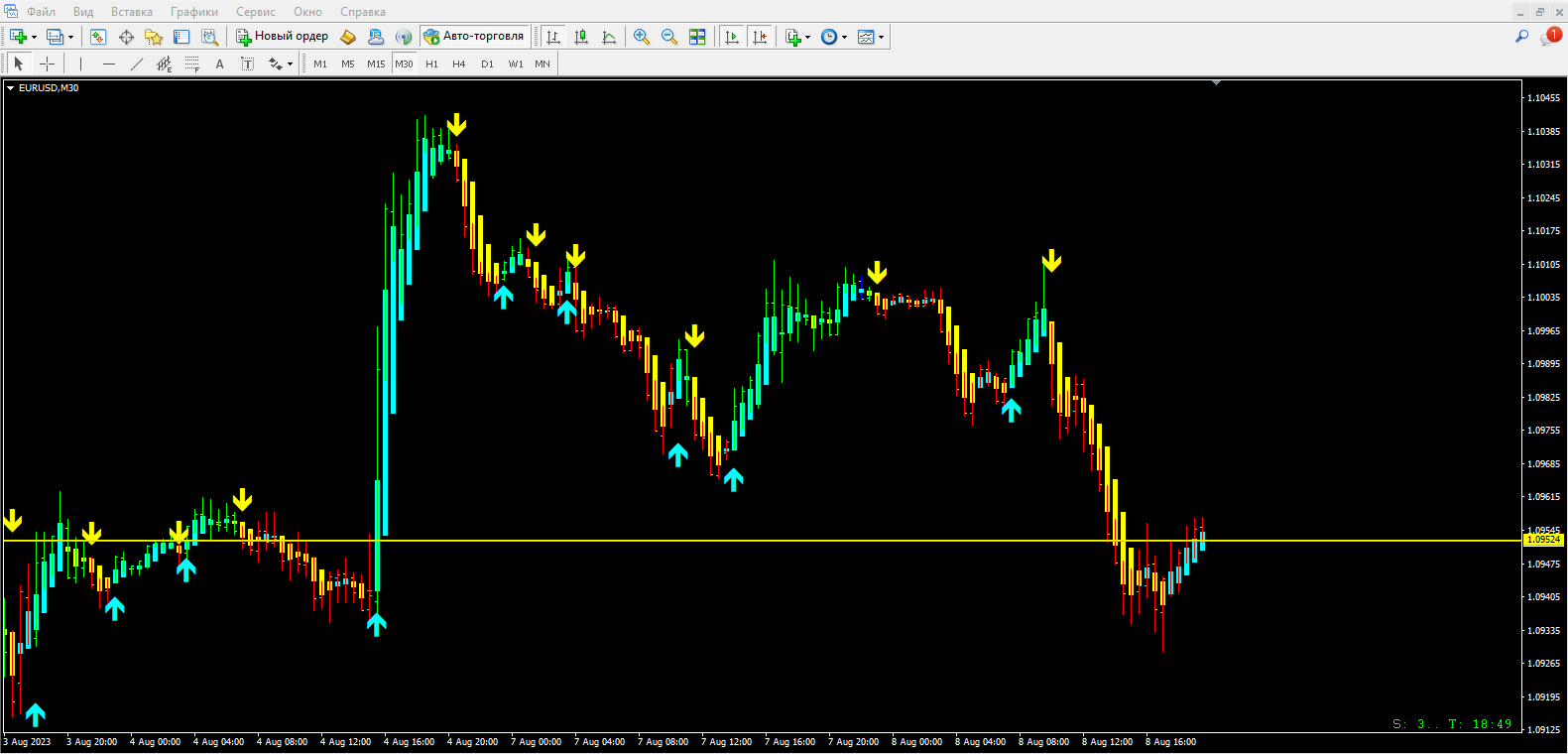Open the periodicity clock dropdown arrow
The width and height of the screenshot is (1568, 755).
[845, 38]
